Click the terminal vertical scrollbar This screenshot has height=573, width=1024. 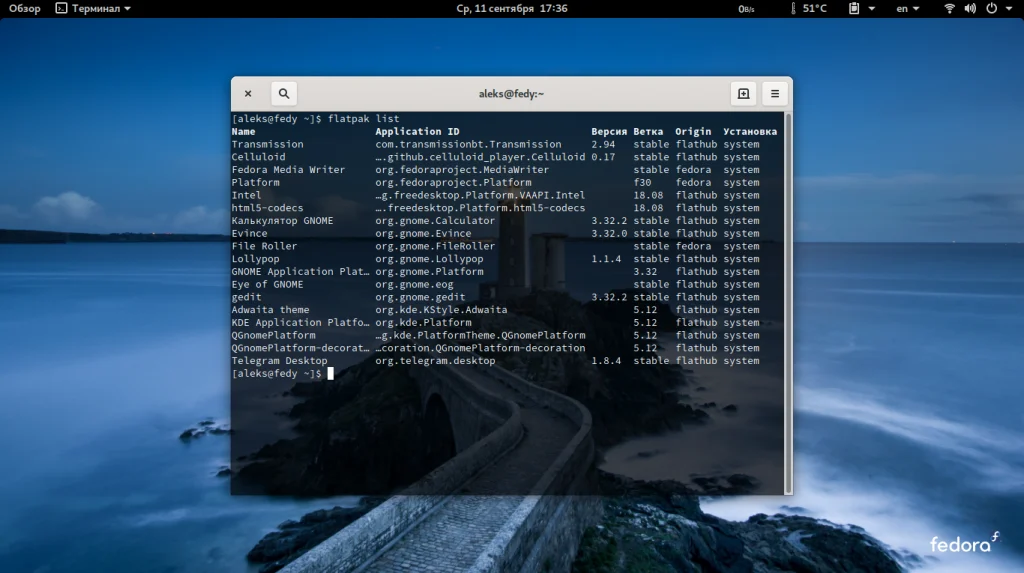[x=788, y=300]
